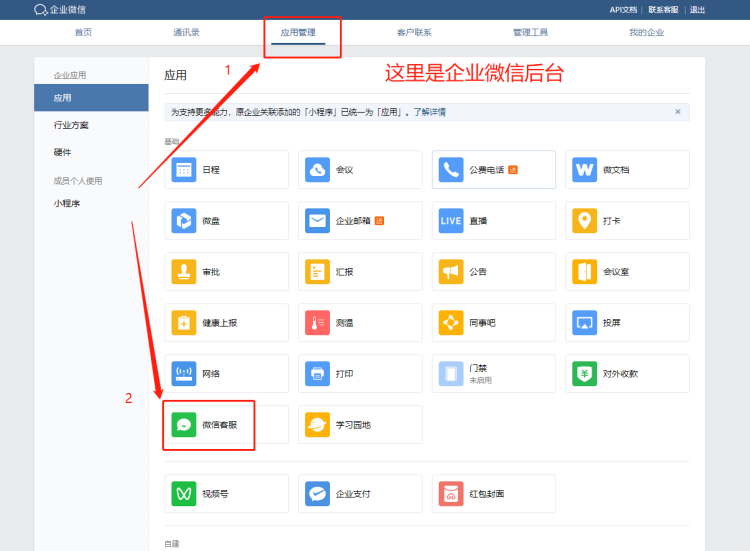Open the 管理工具 tab
The image size is (750, 551).
pos(530,33)
